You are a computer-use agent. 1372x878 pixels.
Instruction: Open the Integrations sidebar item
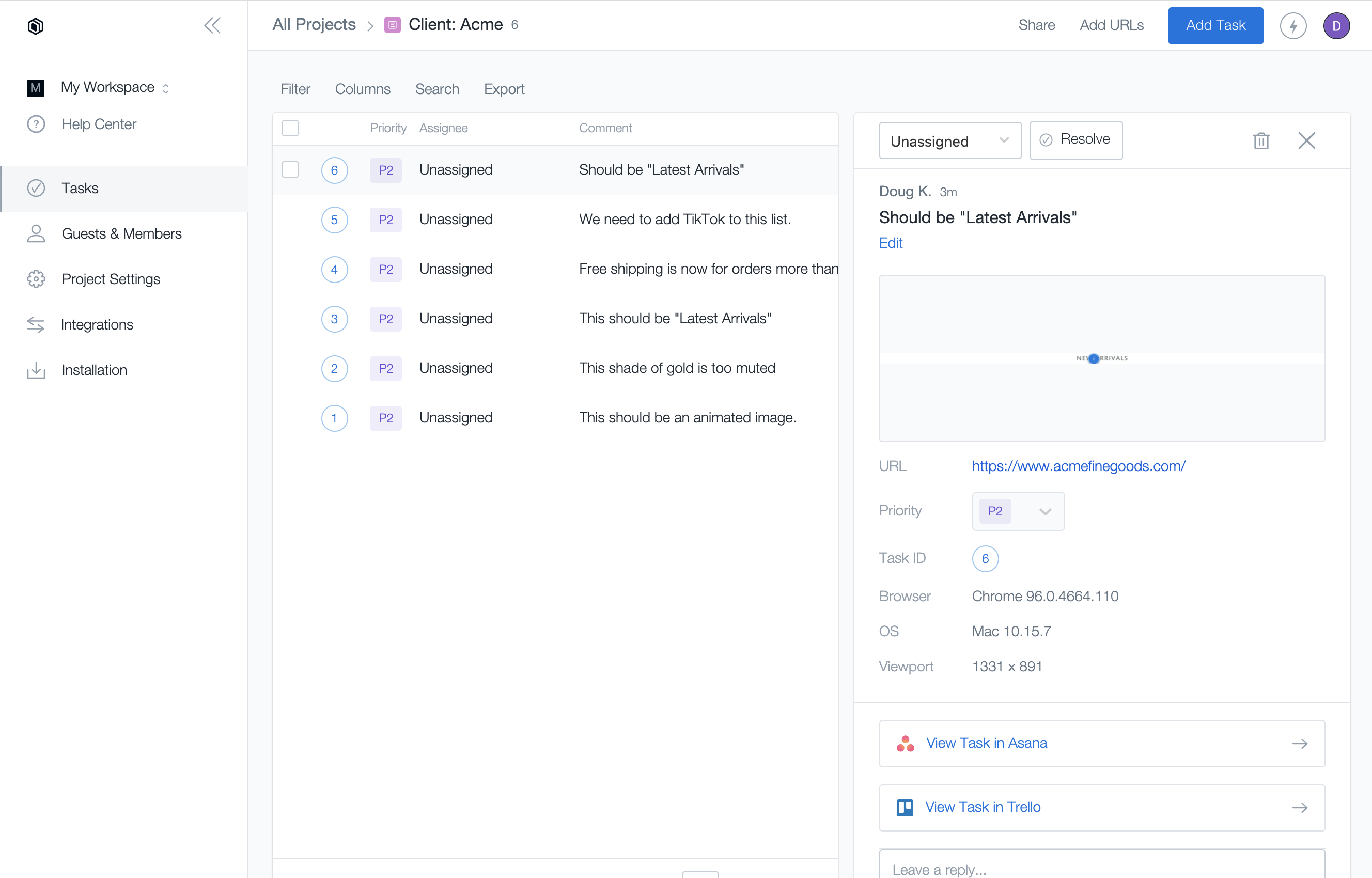pyautogui.click(x=97, y=324)
